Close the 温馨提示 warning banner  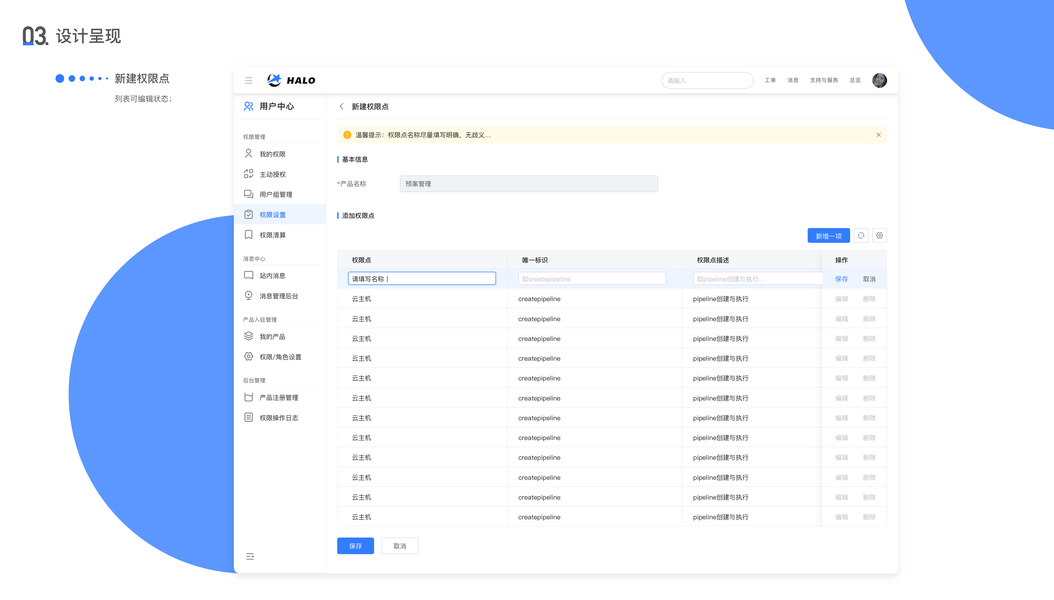click(x=879, y=135)
